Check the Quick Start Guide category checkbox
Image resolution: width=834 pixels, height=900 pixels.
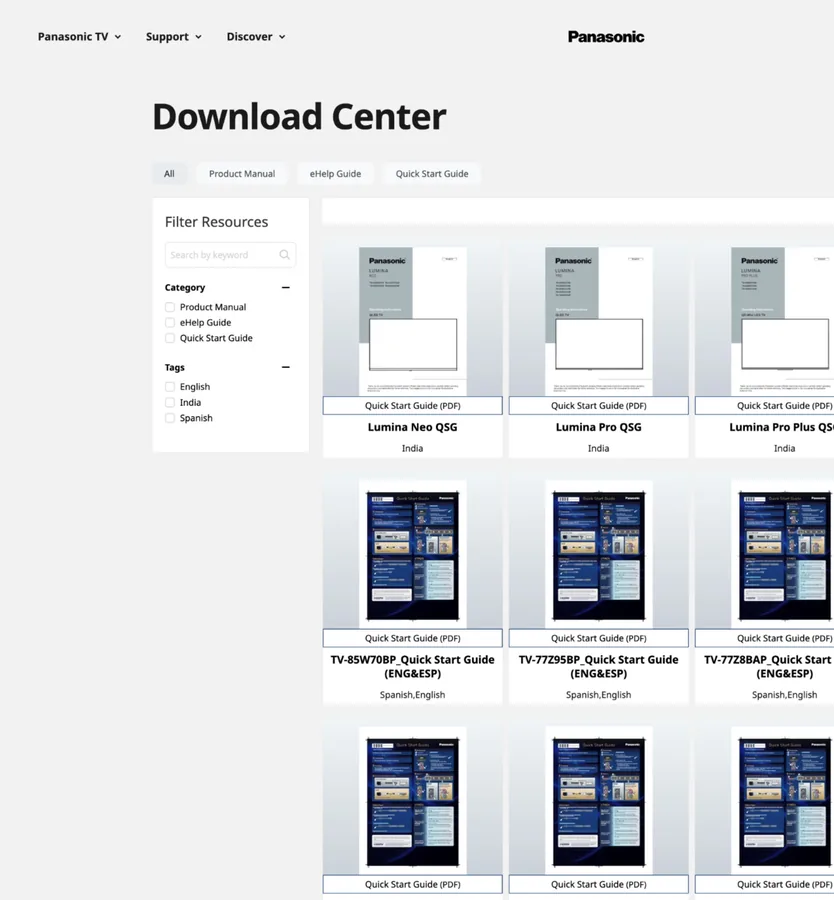click(x=170, y=338)
